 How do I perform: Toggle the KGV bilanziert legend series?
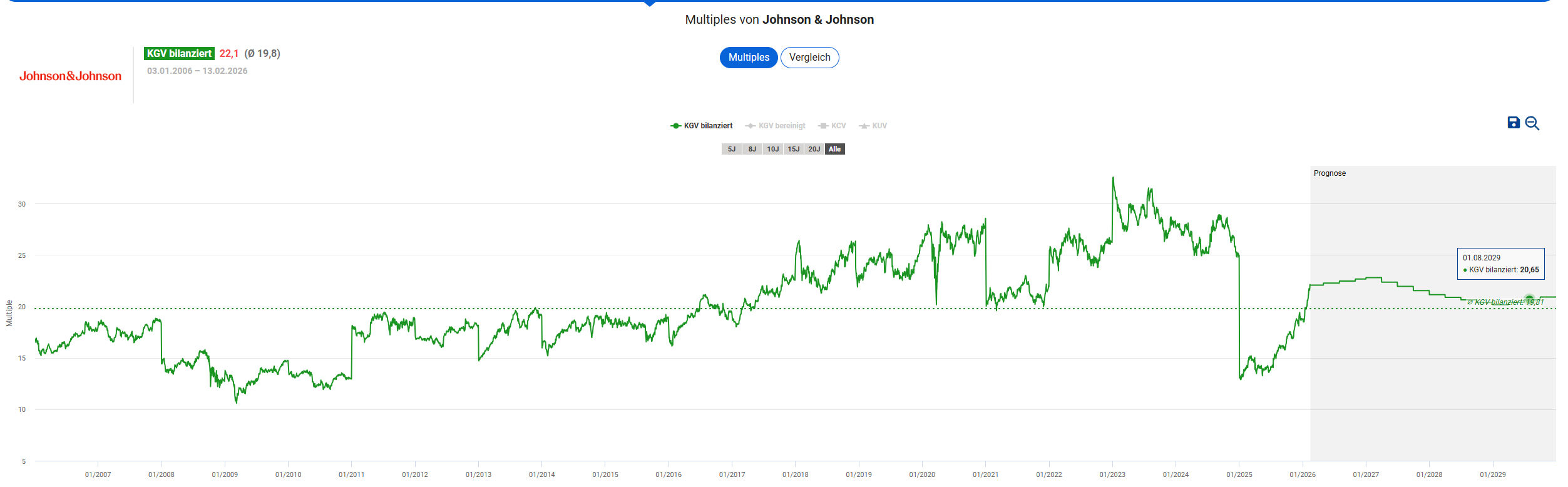coord(702,126)
